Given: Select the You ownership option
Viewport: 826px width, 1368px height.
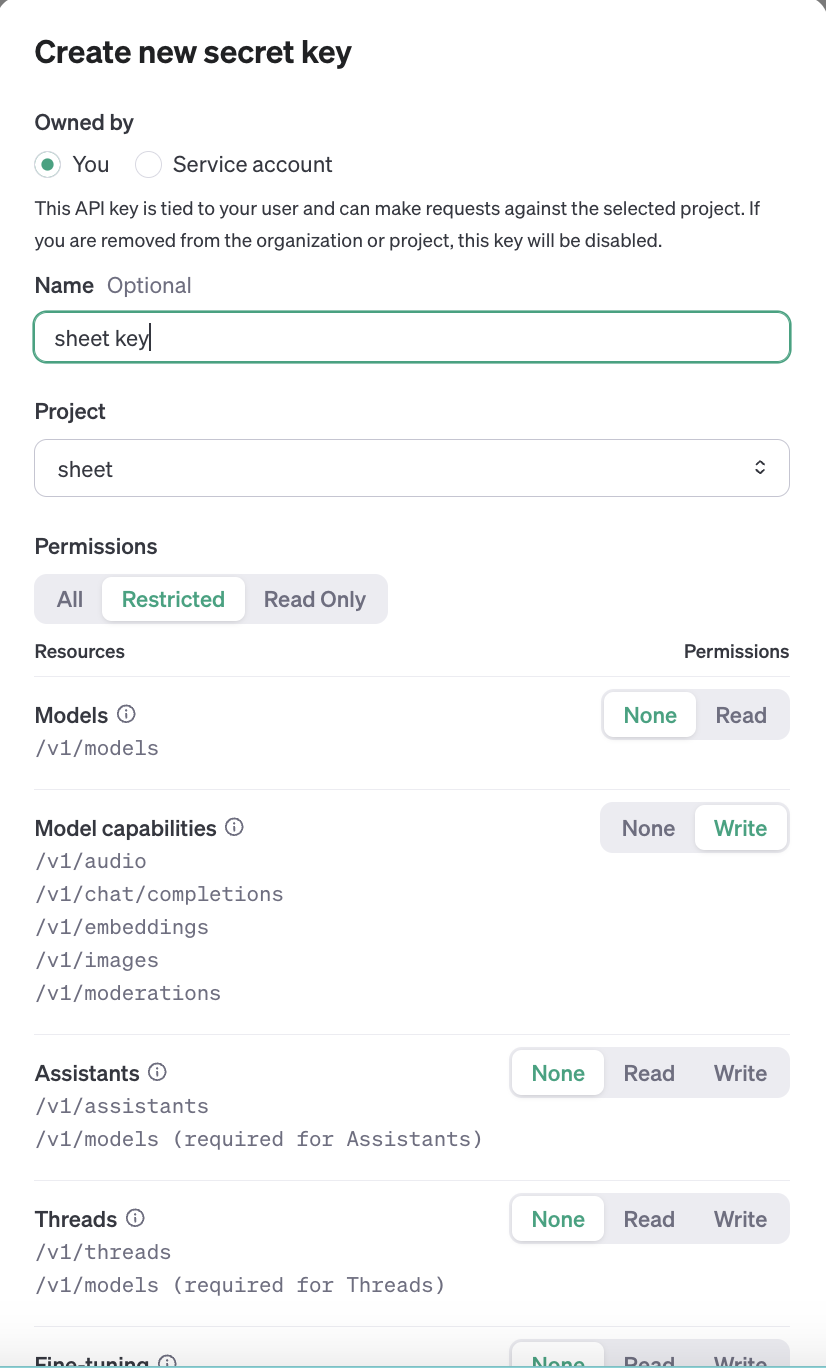Looking at the screenshot, I should pos(47,164).
